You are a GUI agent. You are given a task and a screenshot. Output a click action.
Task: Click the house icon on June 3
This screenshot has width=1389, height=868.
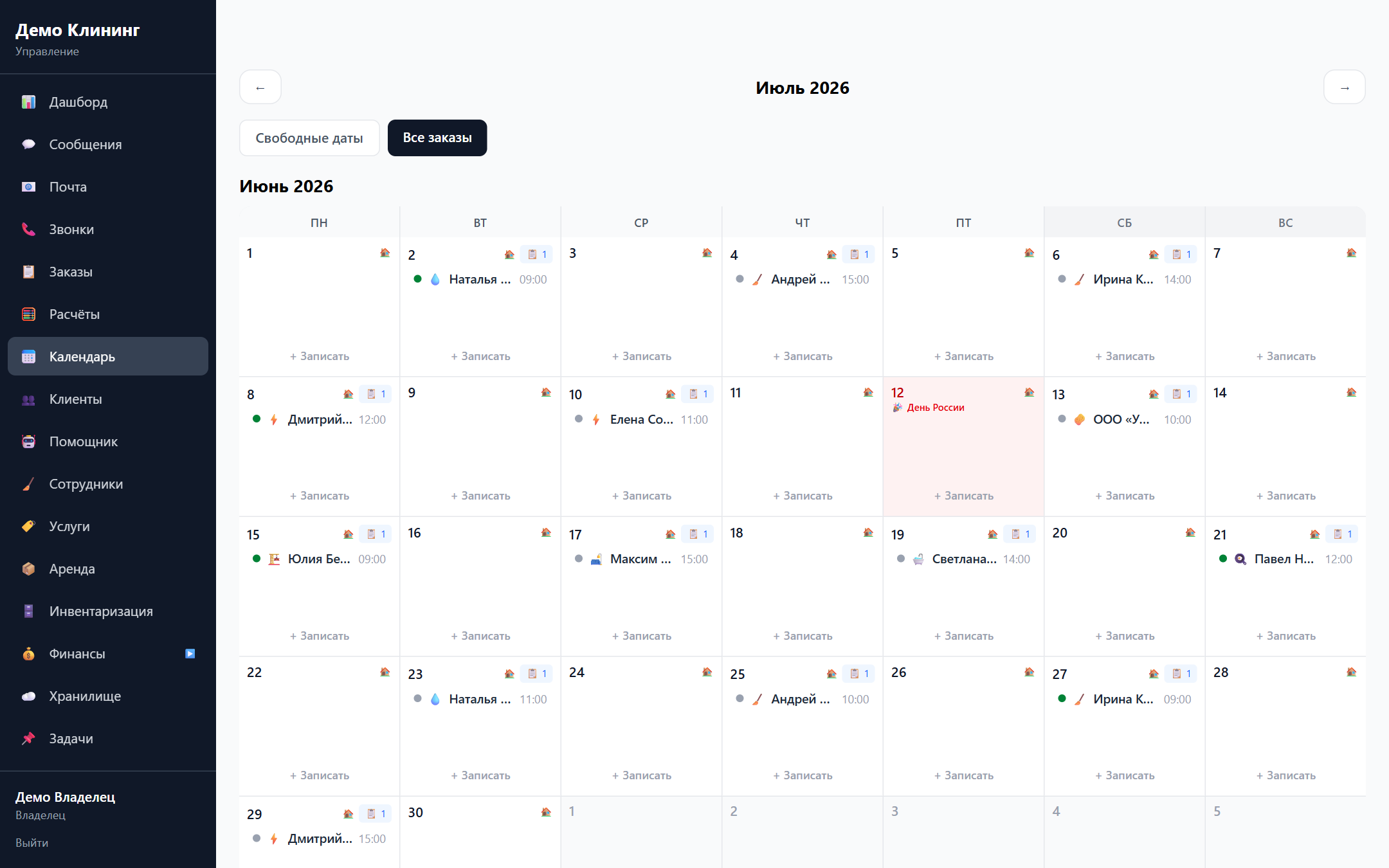pos(707,253)
